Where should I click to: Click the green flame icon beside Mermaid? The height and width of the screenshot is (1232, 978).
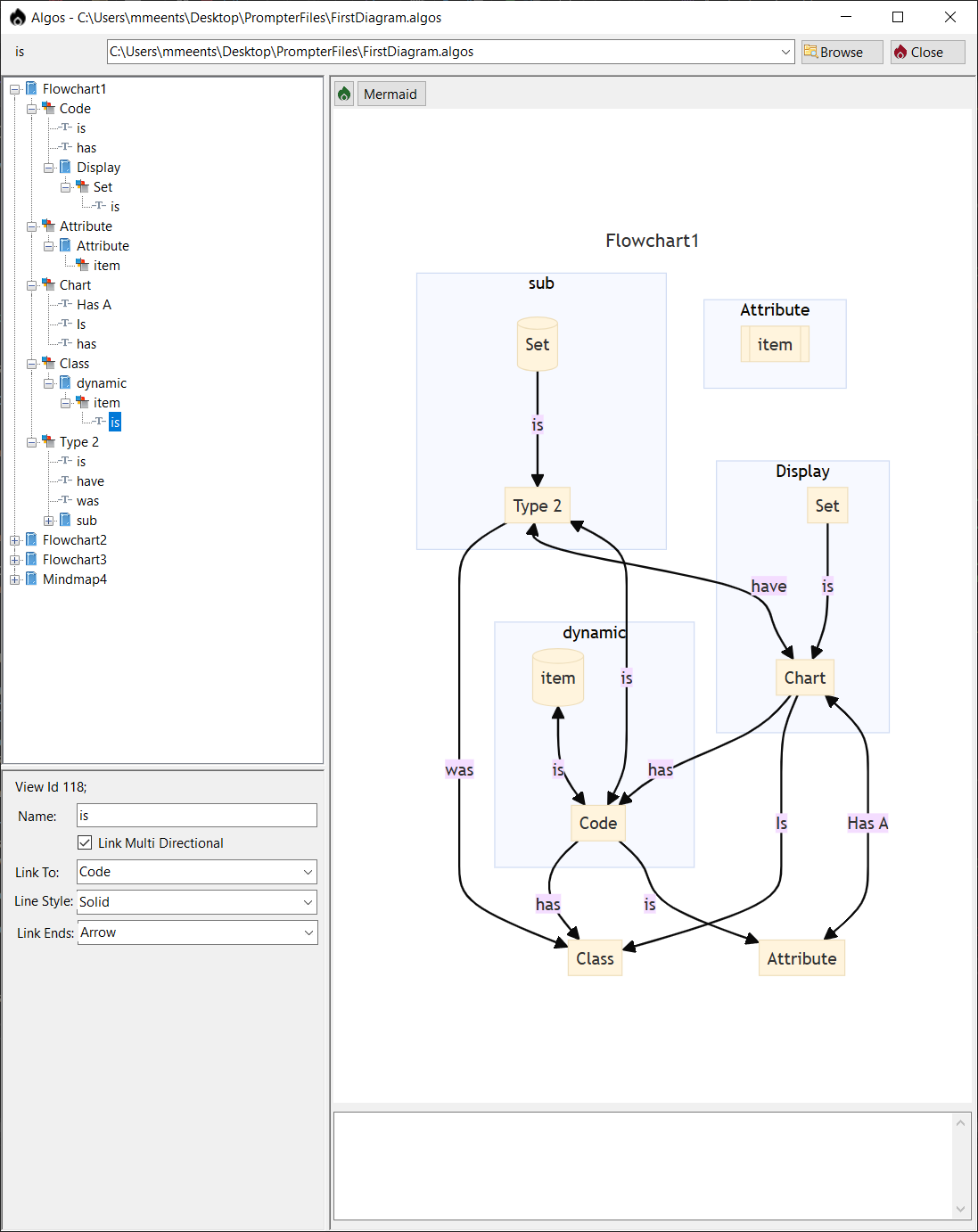[344, 94]
